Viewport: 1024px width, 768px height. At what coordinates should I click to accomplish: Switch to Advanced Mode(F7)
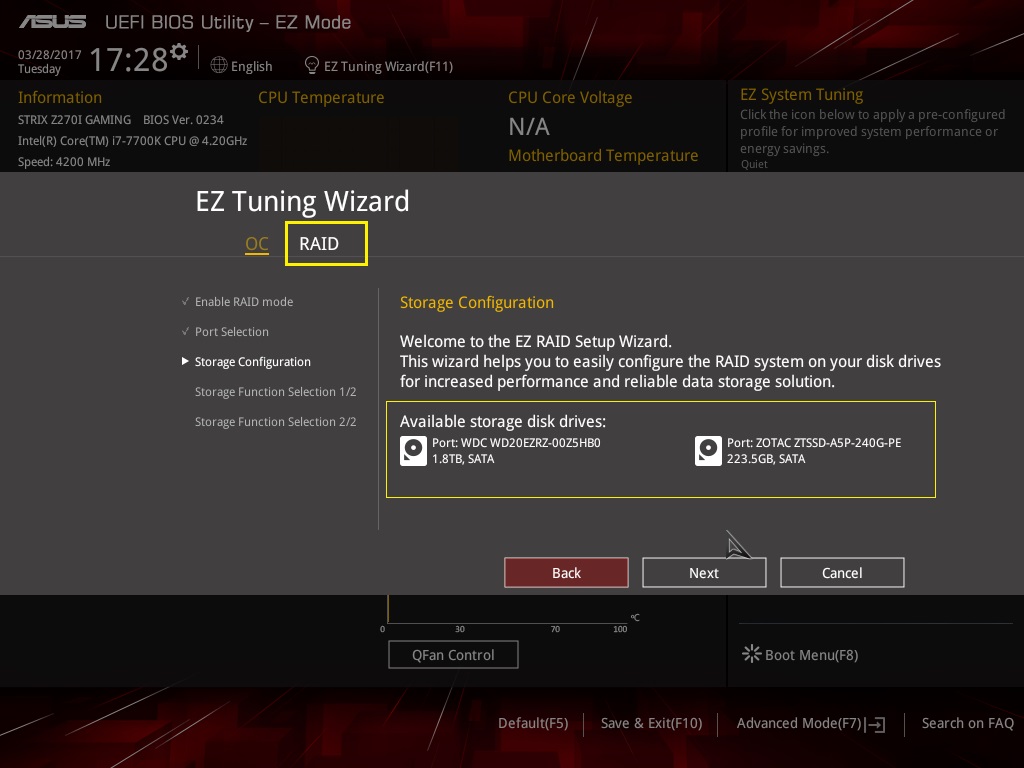799,724
